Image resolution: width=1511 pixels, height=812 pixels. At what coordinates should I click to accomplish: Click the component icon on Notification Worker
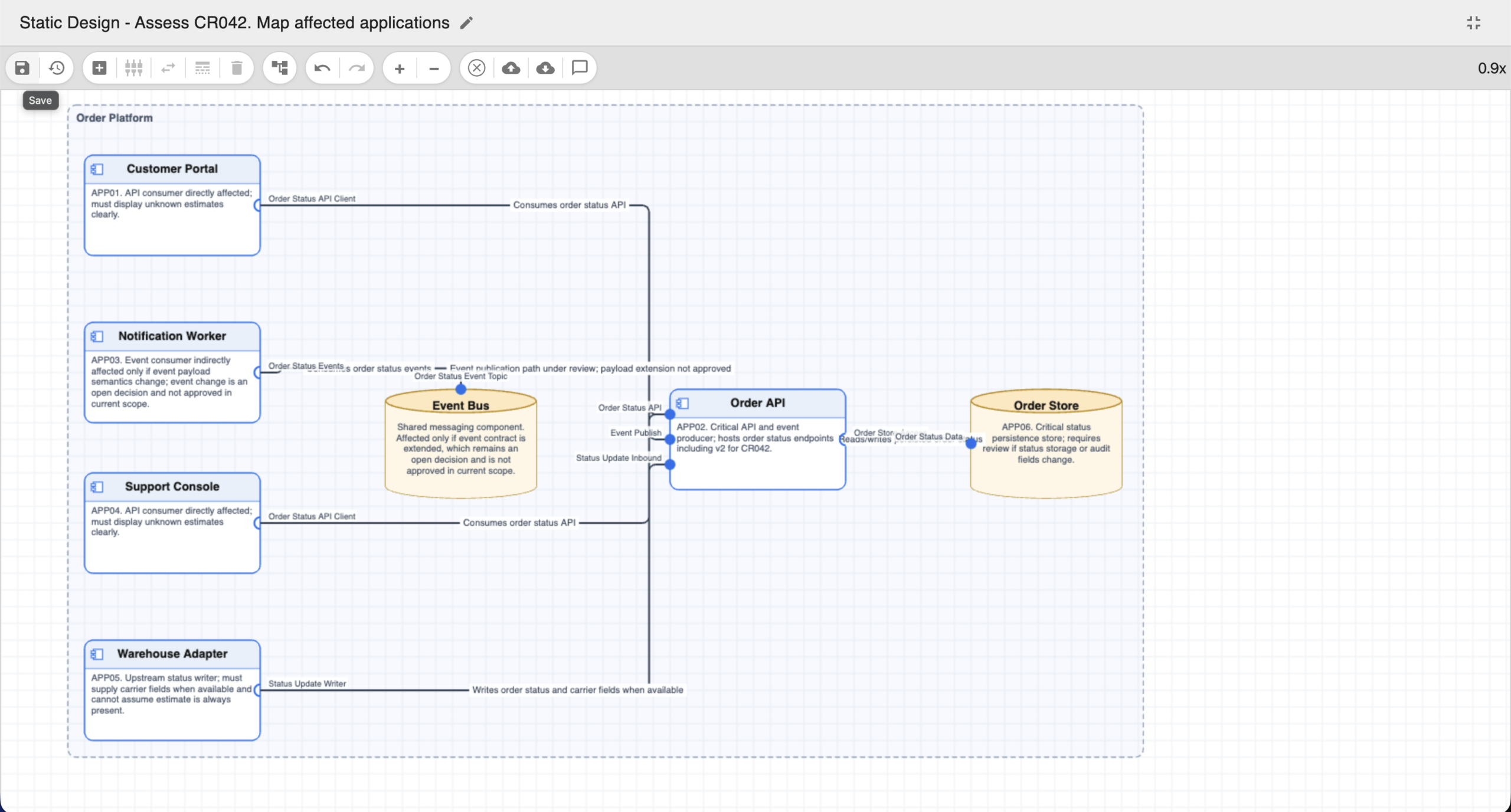(x=97, y=336)
